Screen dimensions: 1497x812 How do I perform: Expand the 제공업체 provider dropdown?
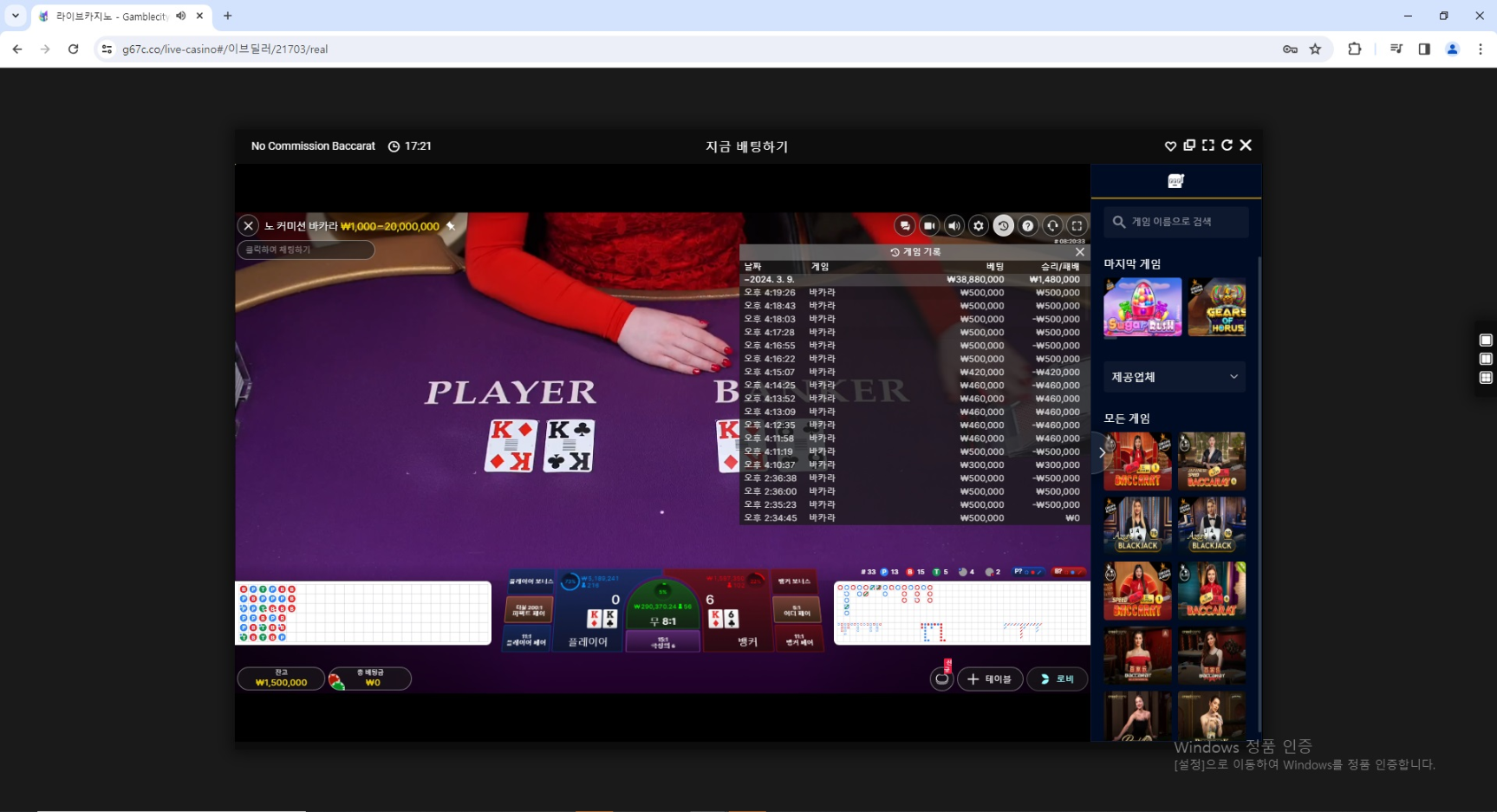[1175, 377]
